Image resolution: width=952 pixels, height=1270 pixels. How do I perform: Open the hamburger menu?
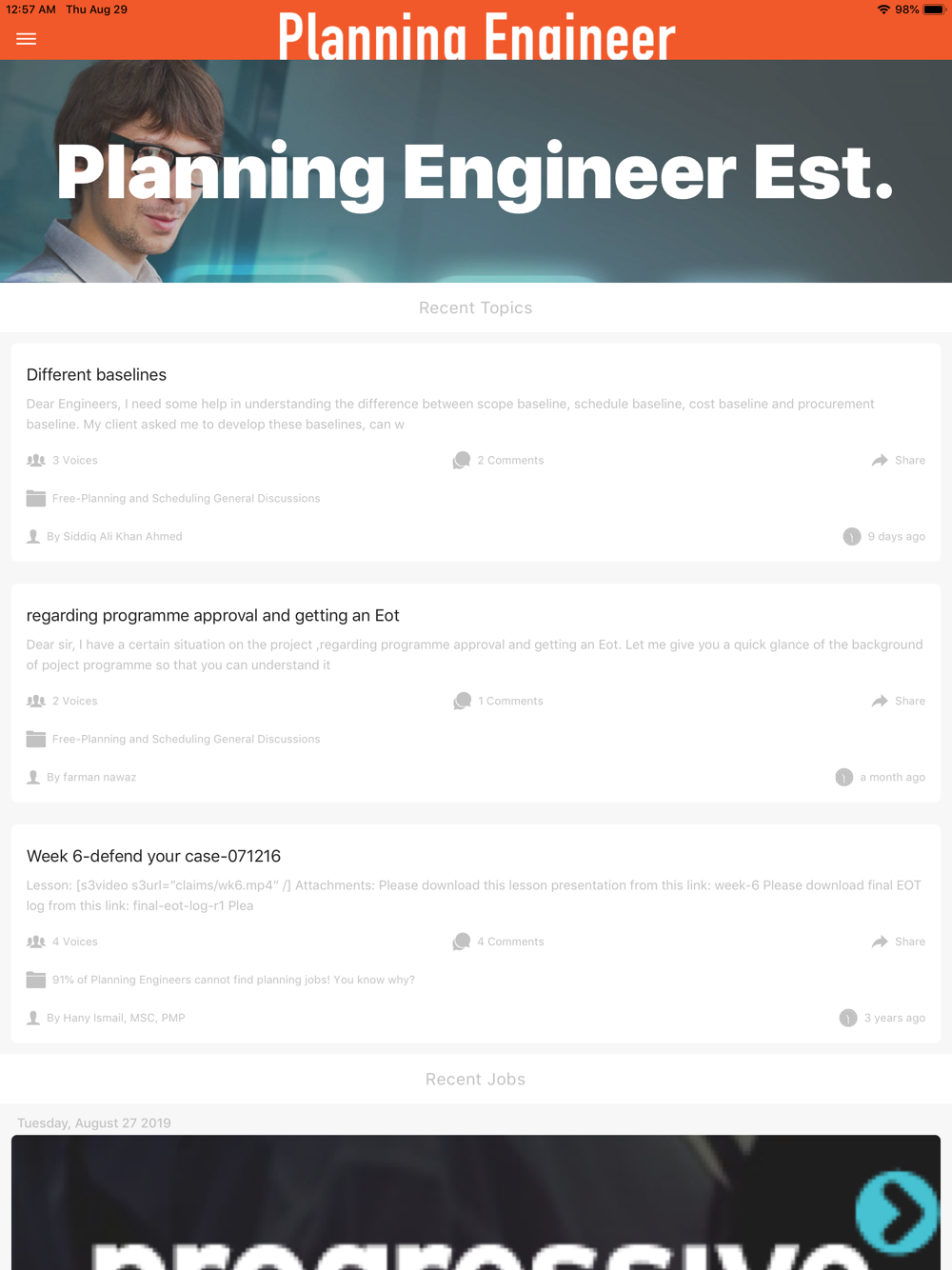(x=27, y=39)
